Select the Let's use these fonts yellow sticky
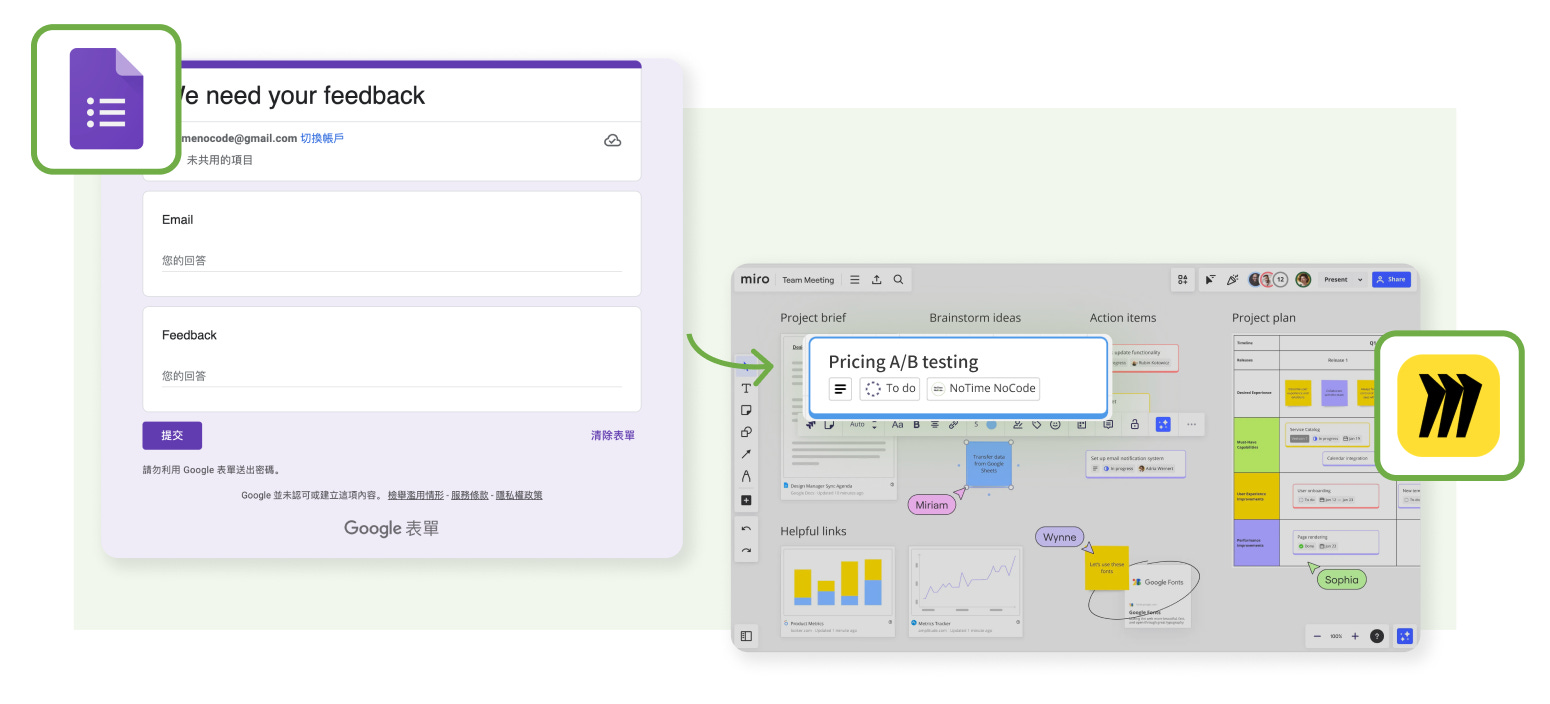This screenshot has height=704, width=1550. 1107,568
